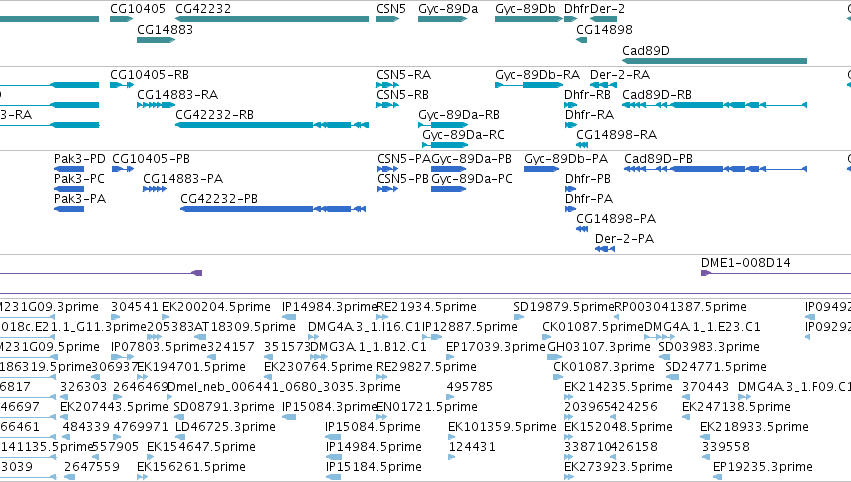Open the Pak3-PA protein label
The width and height of the screenshot is (851, 482).
click(80, 199)
